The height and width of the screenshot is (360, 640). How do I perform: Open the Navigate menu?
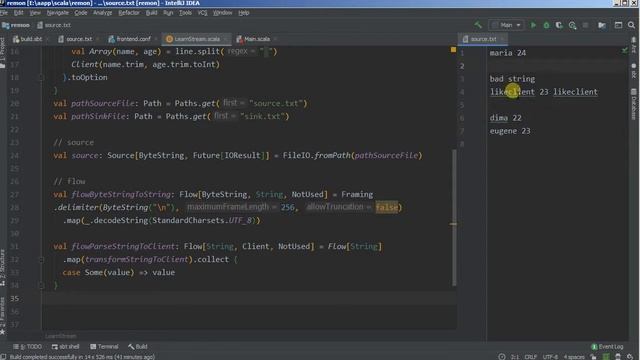point(58,13)
